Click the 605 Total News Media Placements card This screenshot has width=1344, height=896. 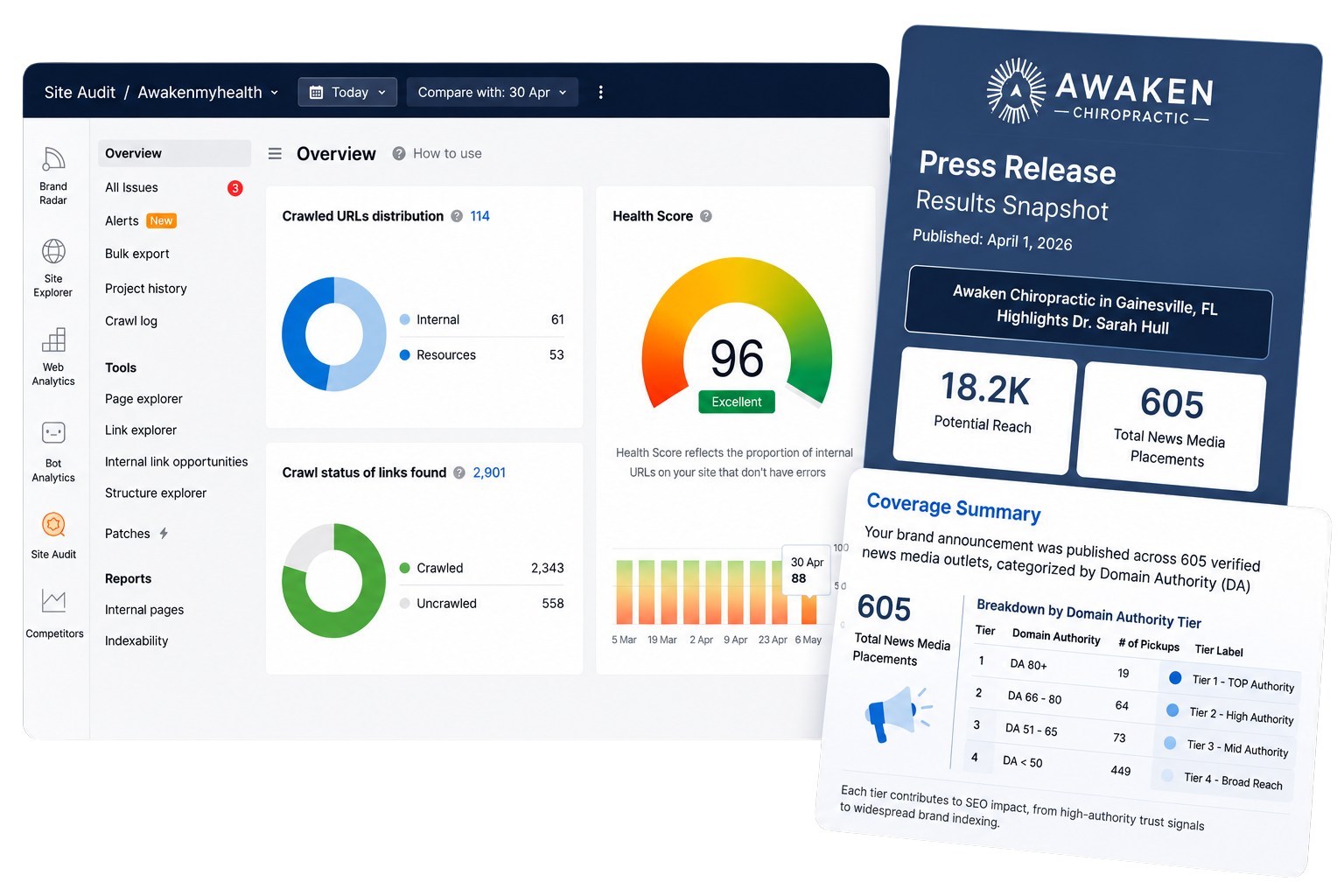(x=1171, y=426)
